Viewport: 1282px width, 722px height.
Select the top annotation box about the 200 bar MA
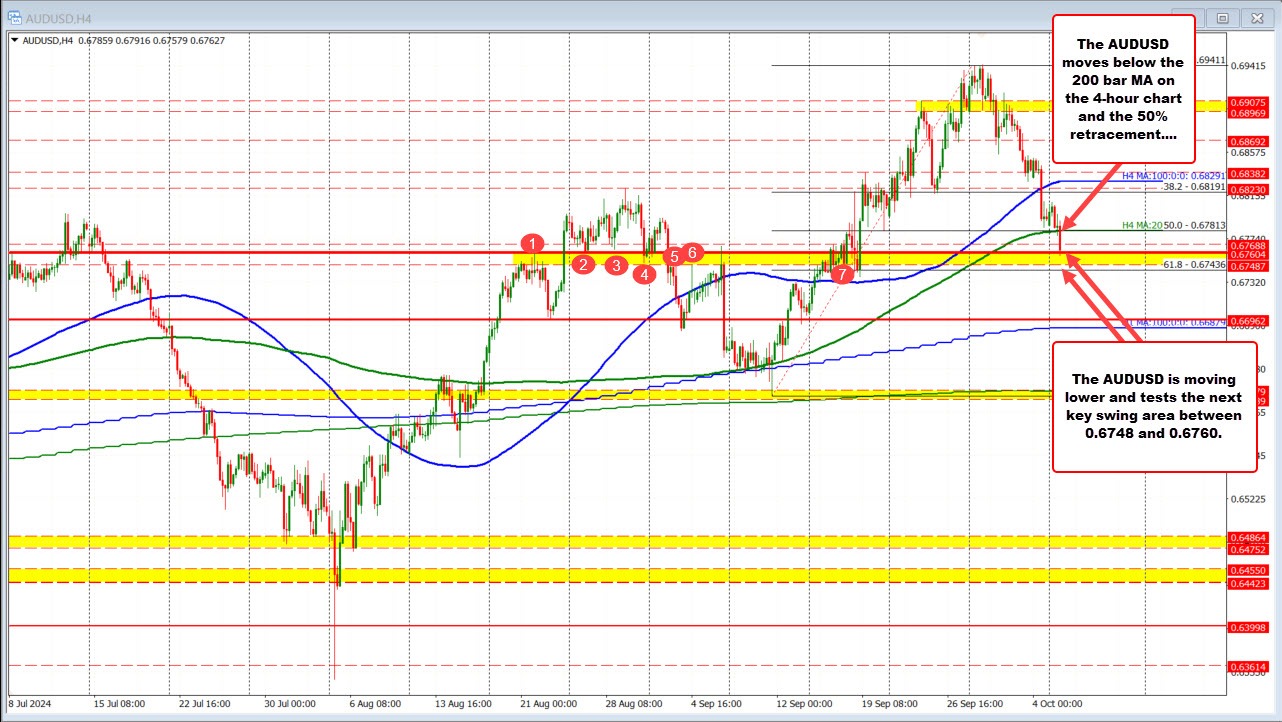pyautogui.click(x=1122, y=90)
